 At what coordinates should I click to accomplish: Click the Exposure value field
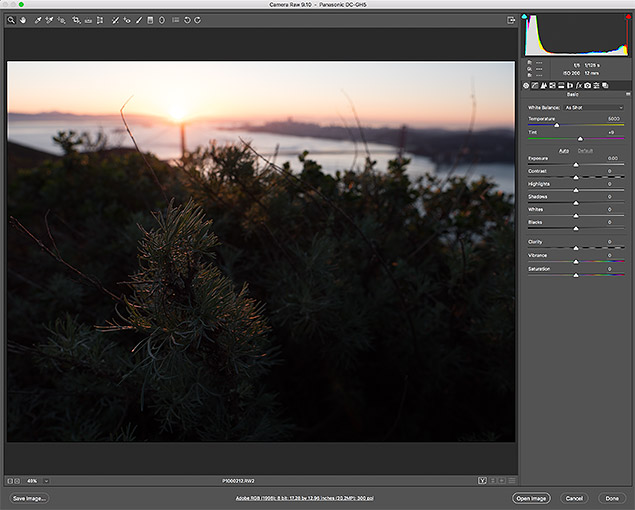click(611, 158)
